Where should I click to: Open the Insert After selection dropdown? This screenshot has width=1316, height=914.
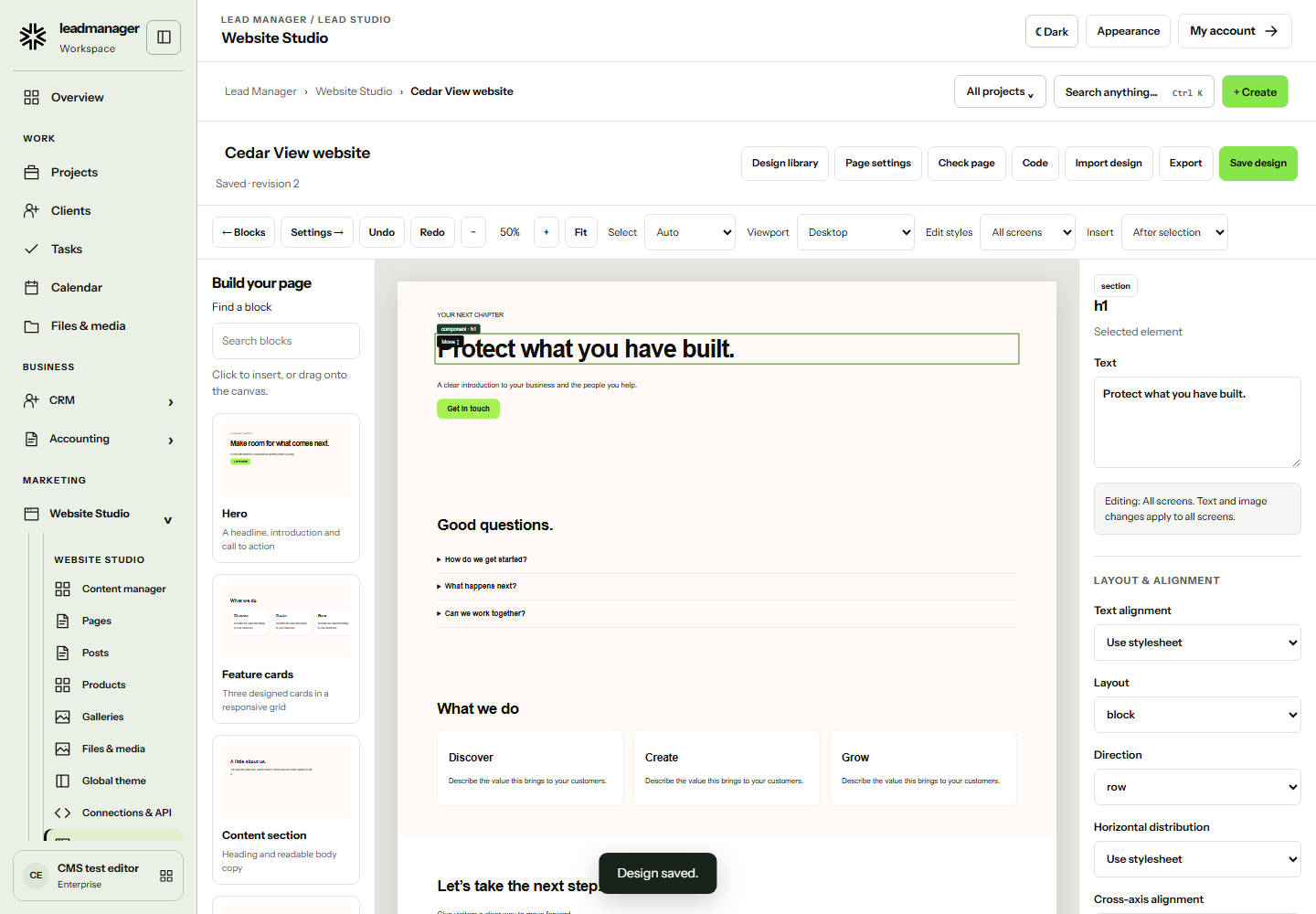1174,232
